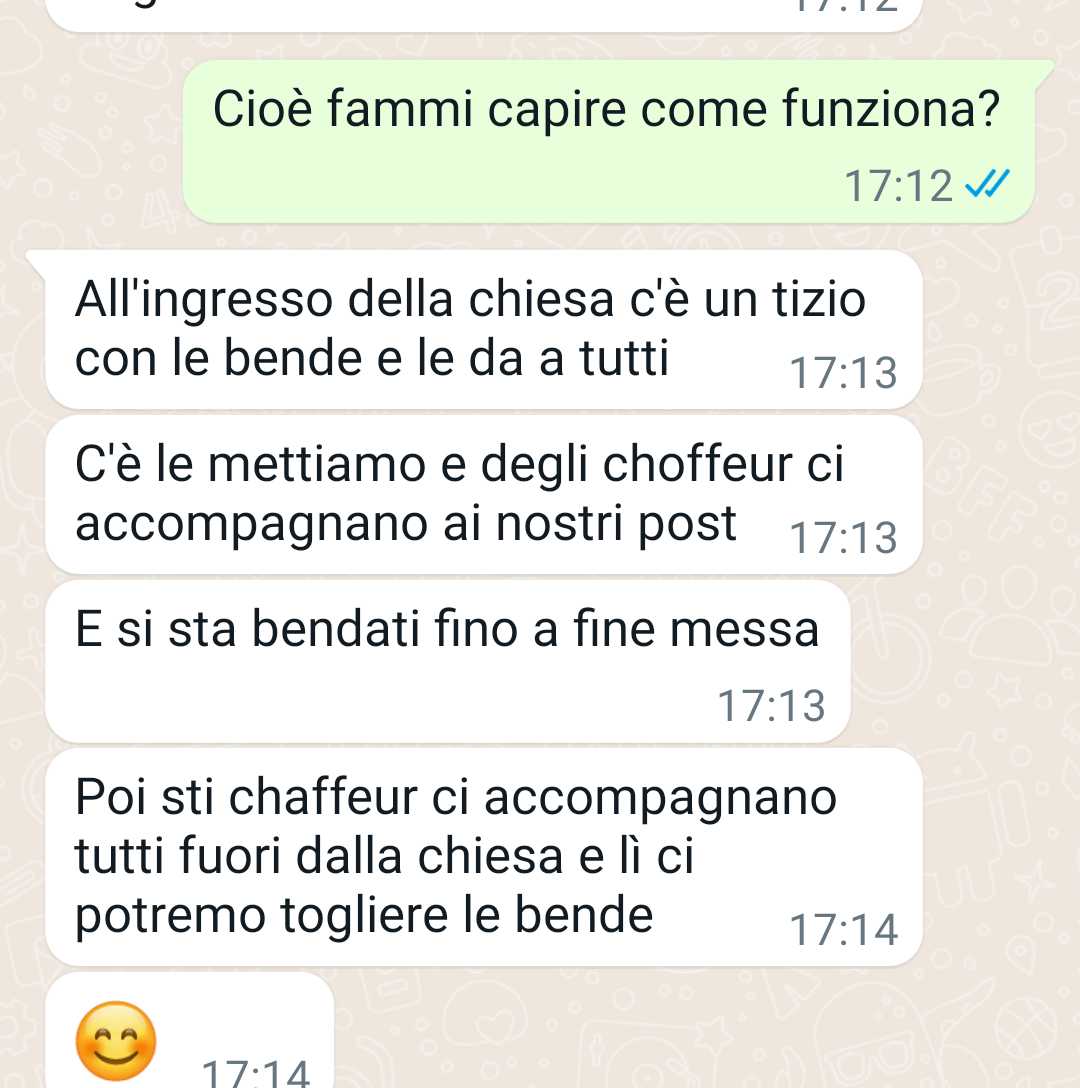Select the message starting 'Poi sti chaffeur'
Image resolution: width=1080 pixels, height=1088 pixels.
click(484, 857)
